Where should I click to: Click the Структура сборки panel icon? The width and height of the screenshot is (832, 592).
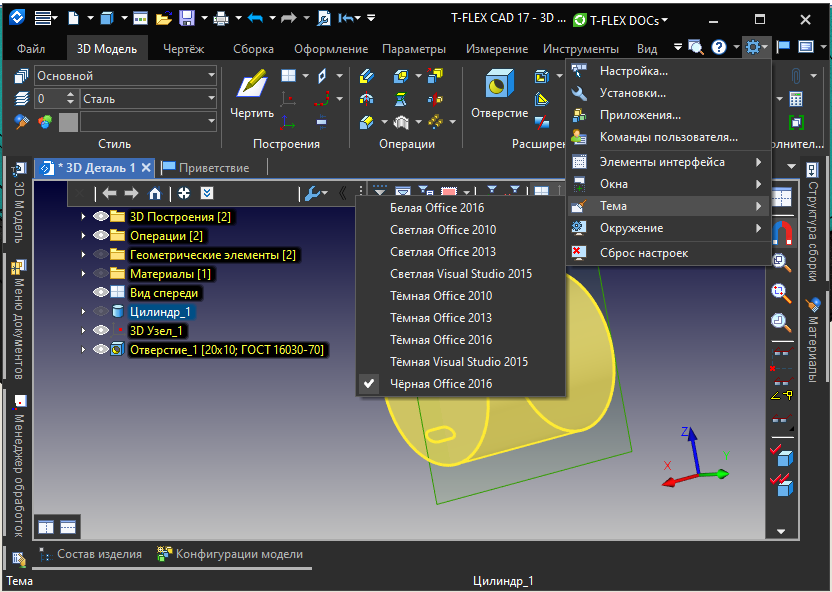tap(812, 170)
